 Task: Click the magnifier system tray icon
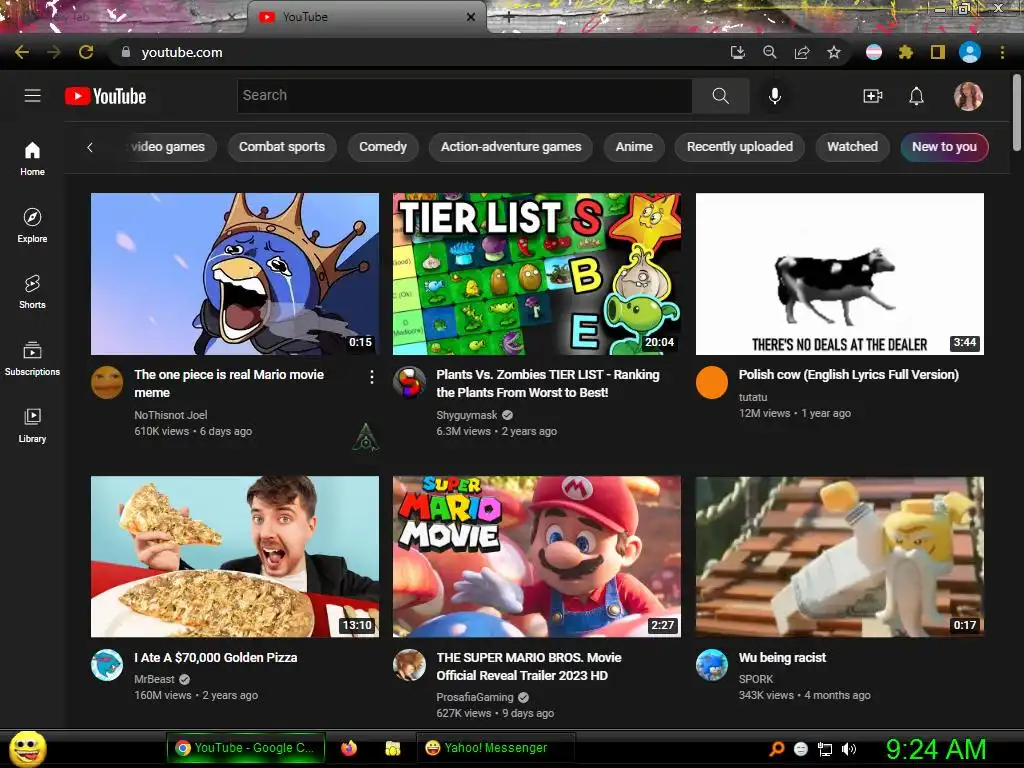pos(776,749)
